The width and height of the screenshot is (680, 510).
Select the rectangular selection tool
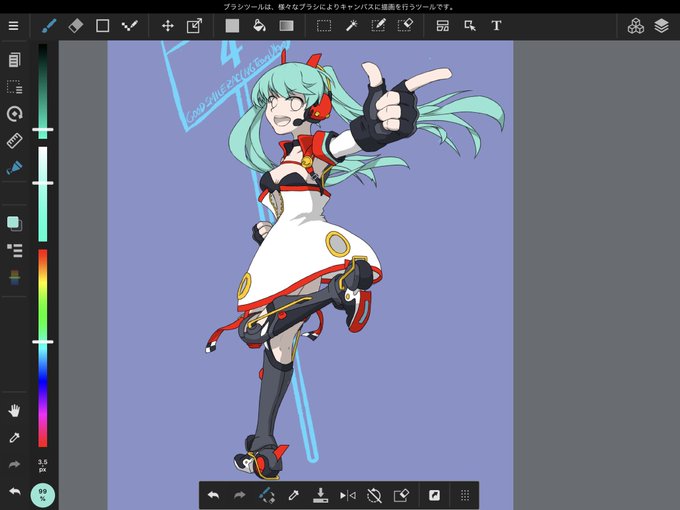click(x=324, y=26)
